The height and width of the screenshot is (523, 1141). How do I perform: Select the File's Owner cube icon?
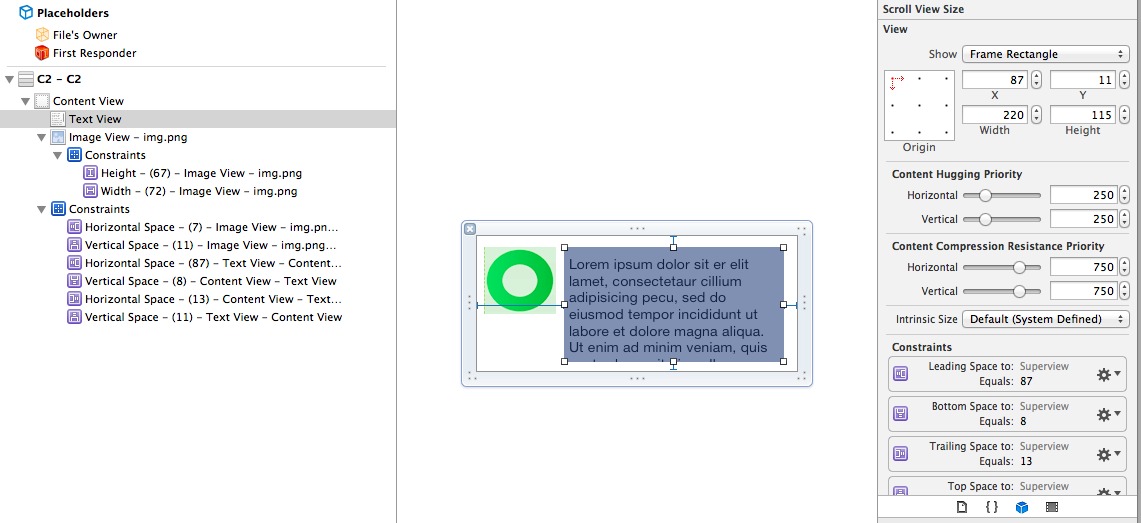click(42, 34)
